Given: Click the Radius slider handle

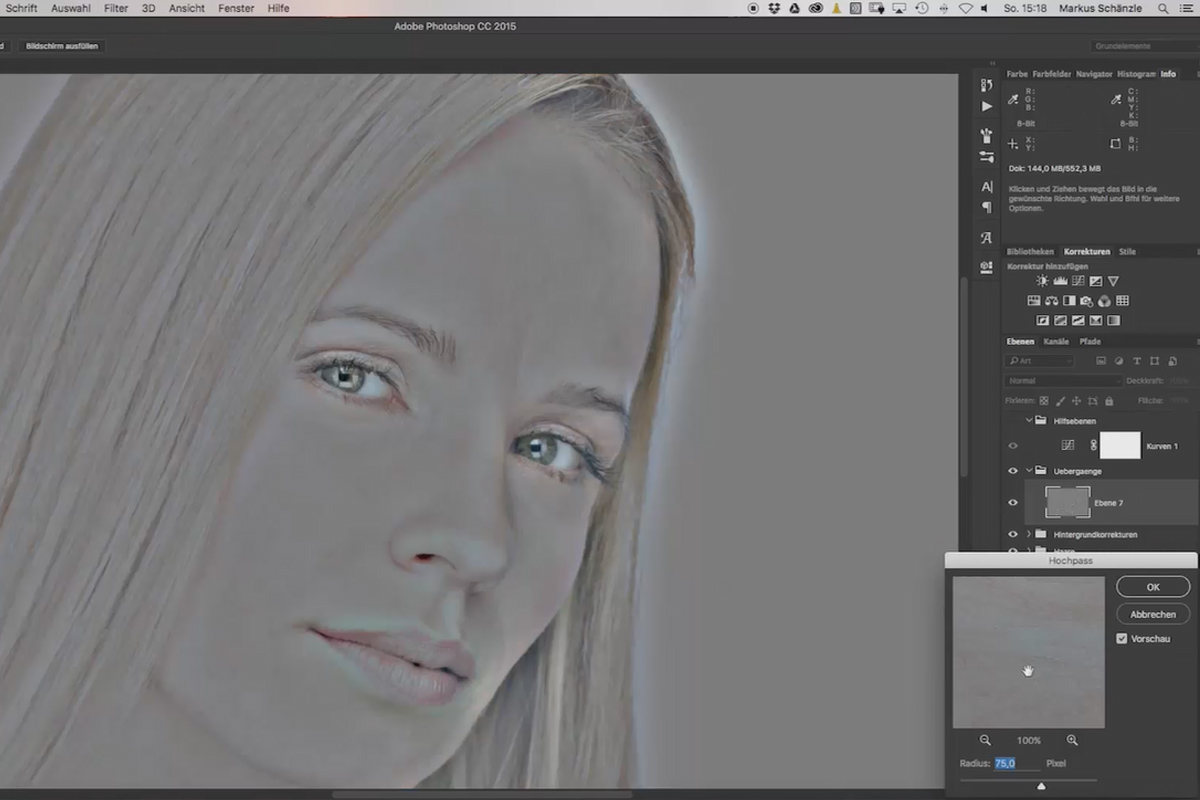Looking at the screenshot, I should pos(1041,786).
